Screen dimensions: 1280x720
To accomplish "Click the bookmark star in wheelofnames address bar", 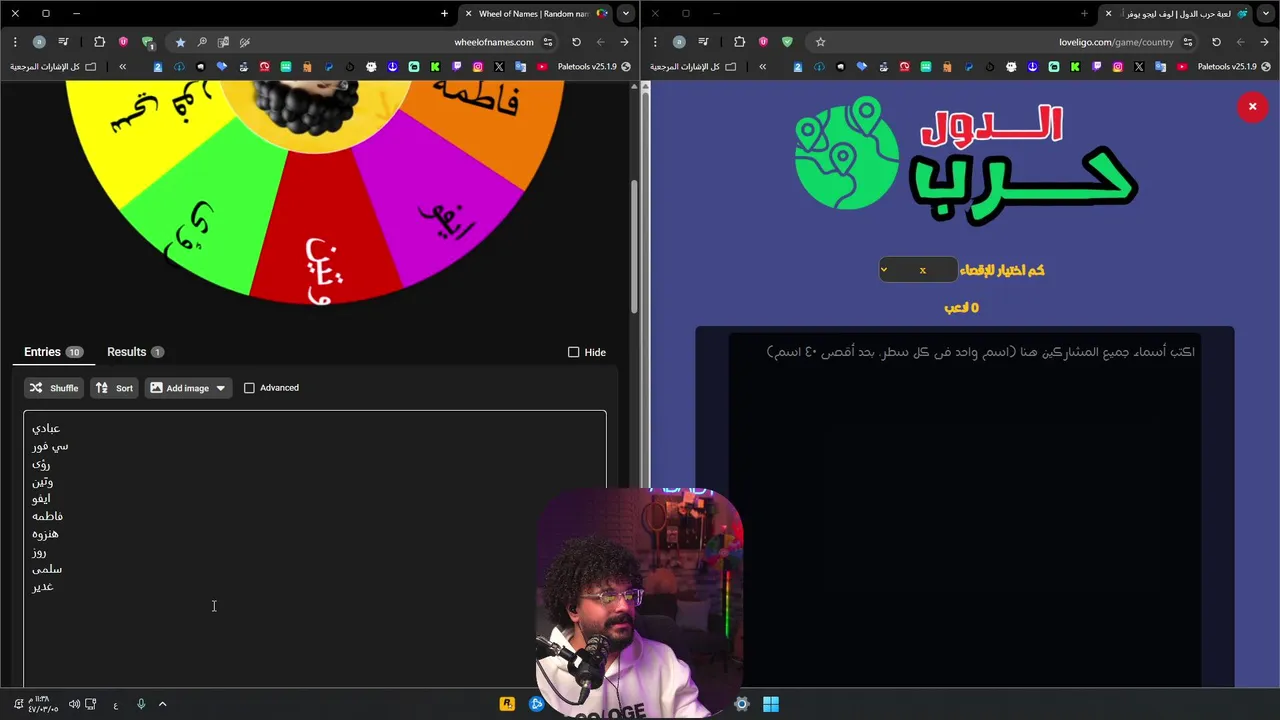I will (180, 42).
